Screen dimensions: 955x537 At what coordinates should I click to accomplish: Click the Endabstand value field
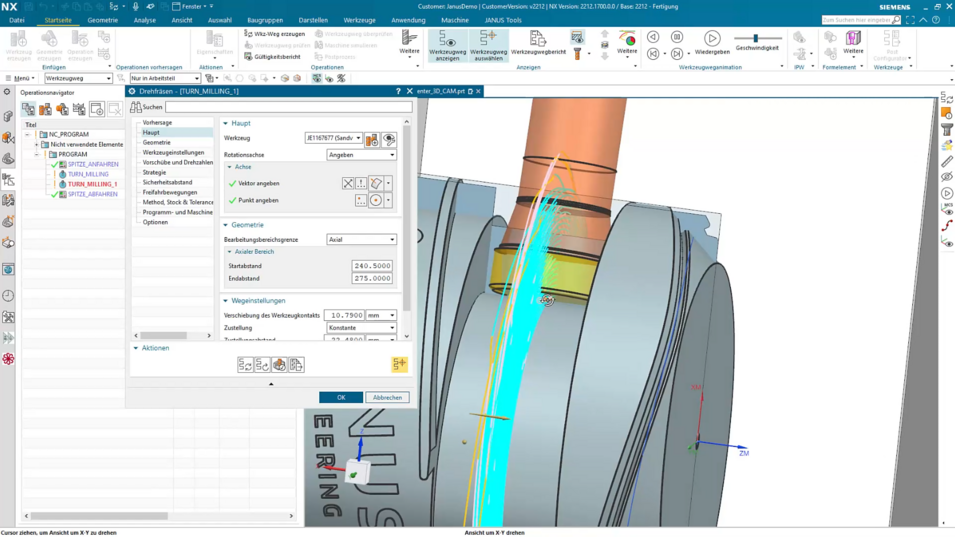372,279
